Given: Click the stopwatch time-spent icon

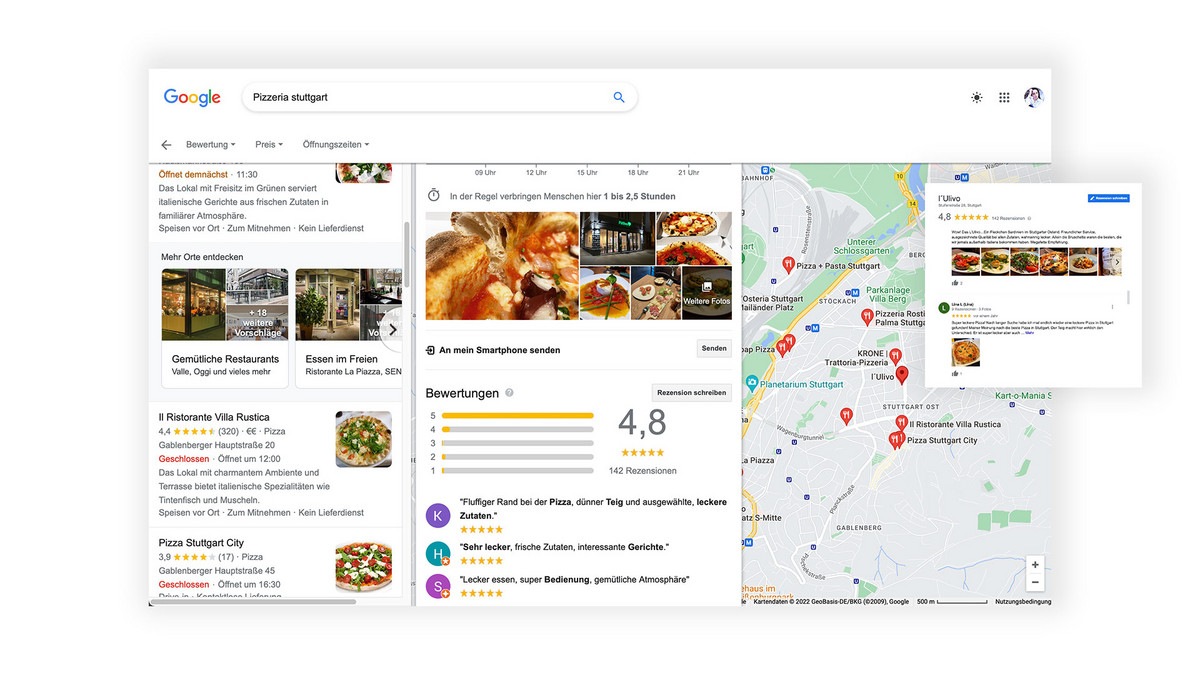Looking at the screenshot, I should 434,196.
